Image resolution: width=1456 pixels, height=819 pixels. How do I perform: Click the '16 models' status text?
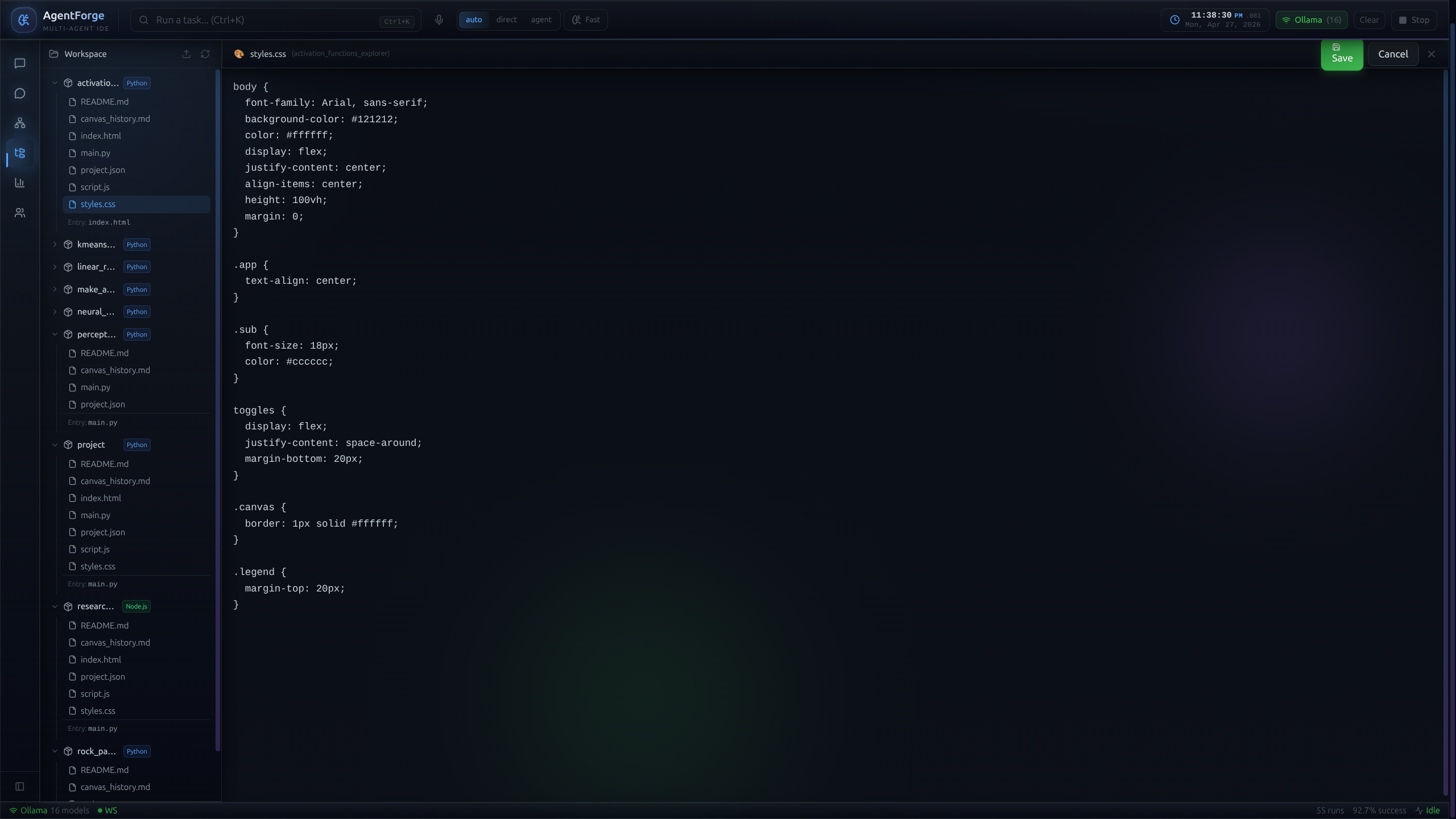pyautogui.click(x=69, y=810)
